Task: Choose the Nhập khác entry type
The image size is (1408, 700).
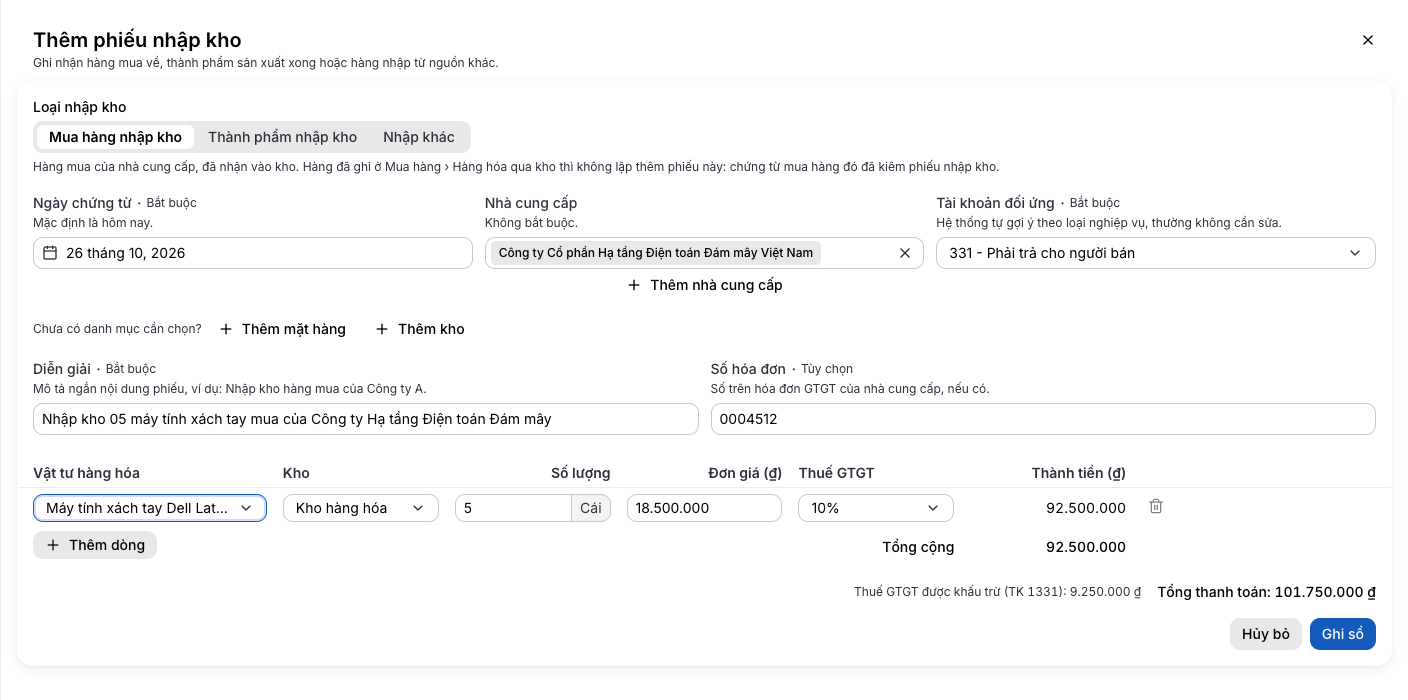Action: [419, 137]
